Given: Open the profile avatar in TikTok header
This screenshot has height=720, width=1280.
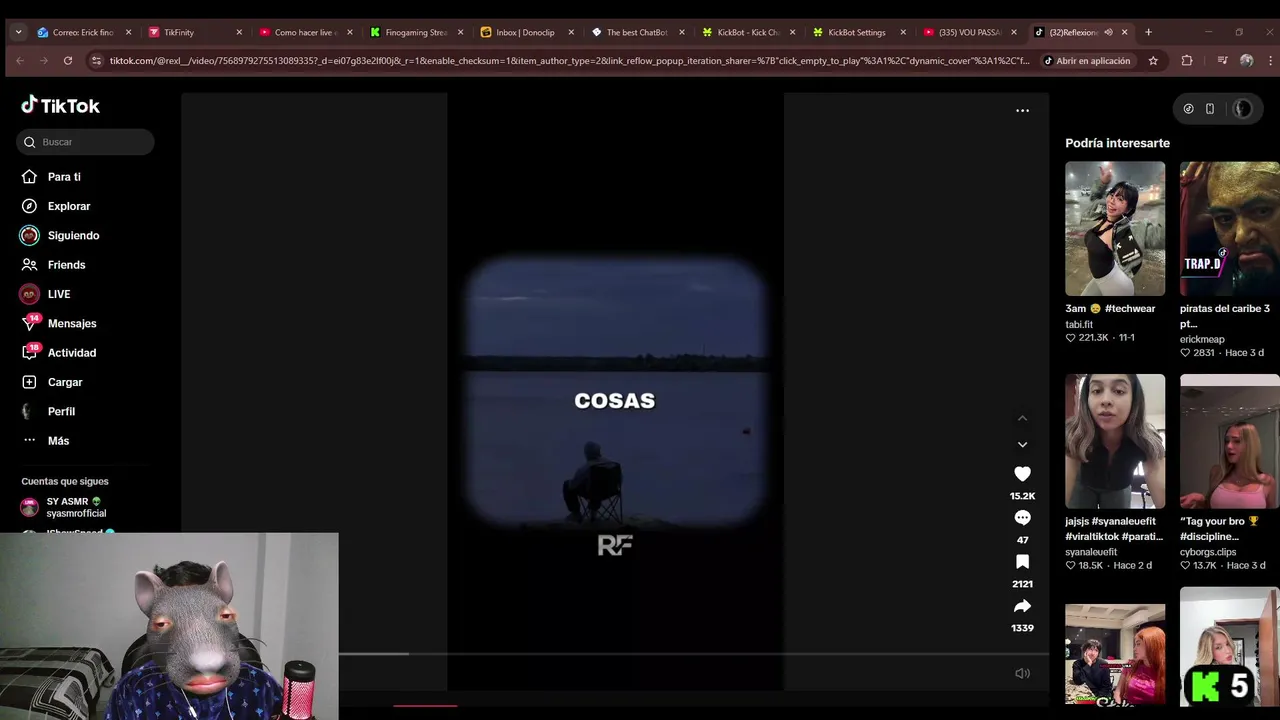Looking at the screenshot, I should click(x=1242, y=109).
